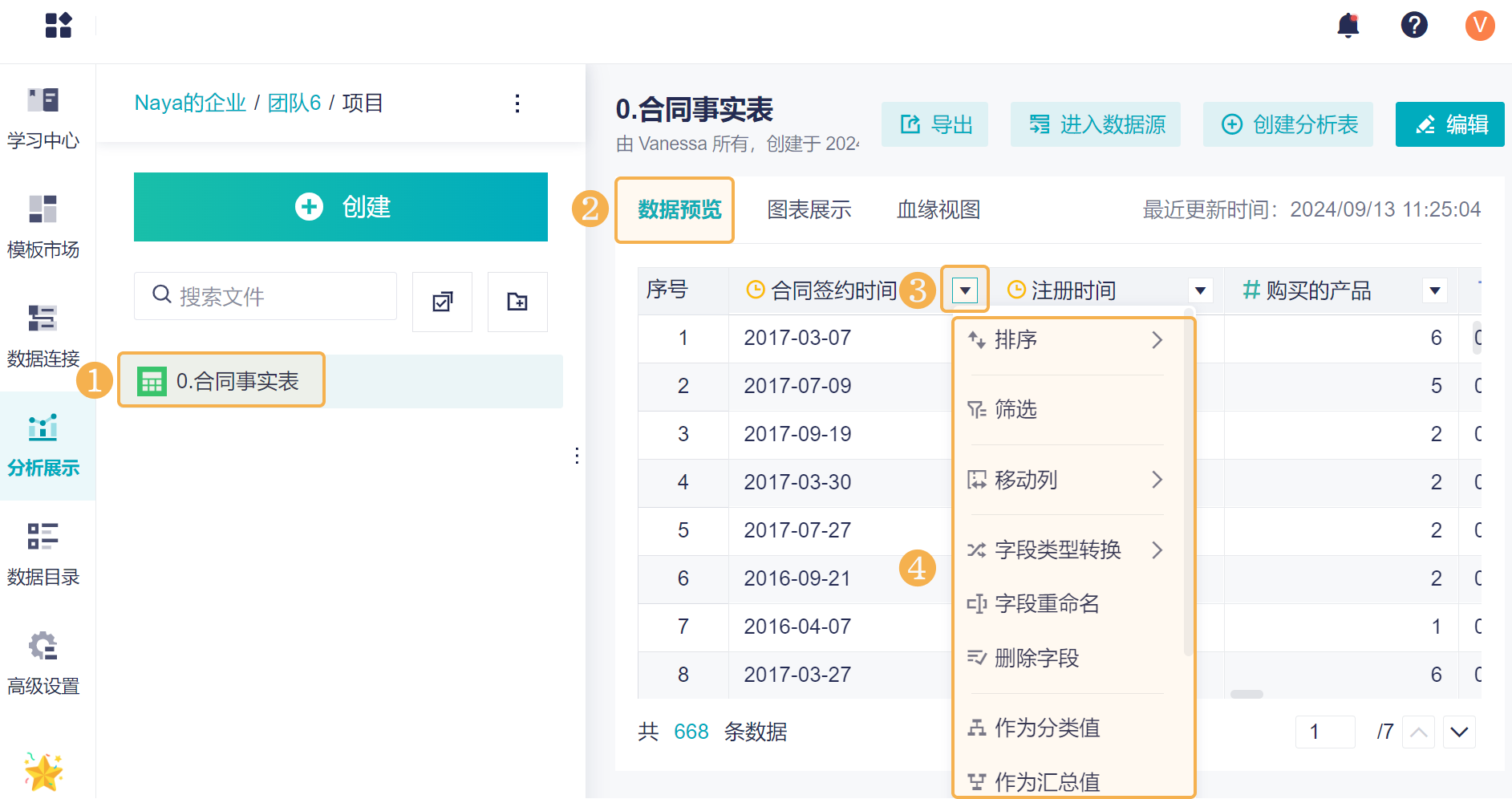Switch to 数据预览 tab

(679, 209)
